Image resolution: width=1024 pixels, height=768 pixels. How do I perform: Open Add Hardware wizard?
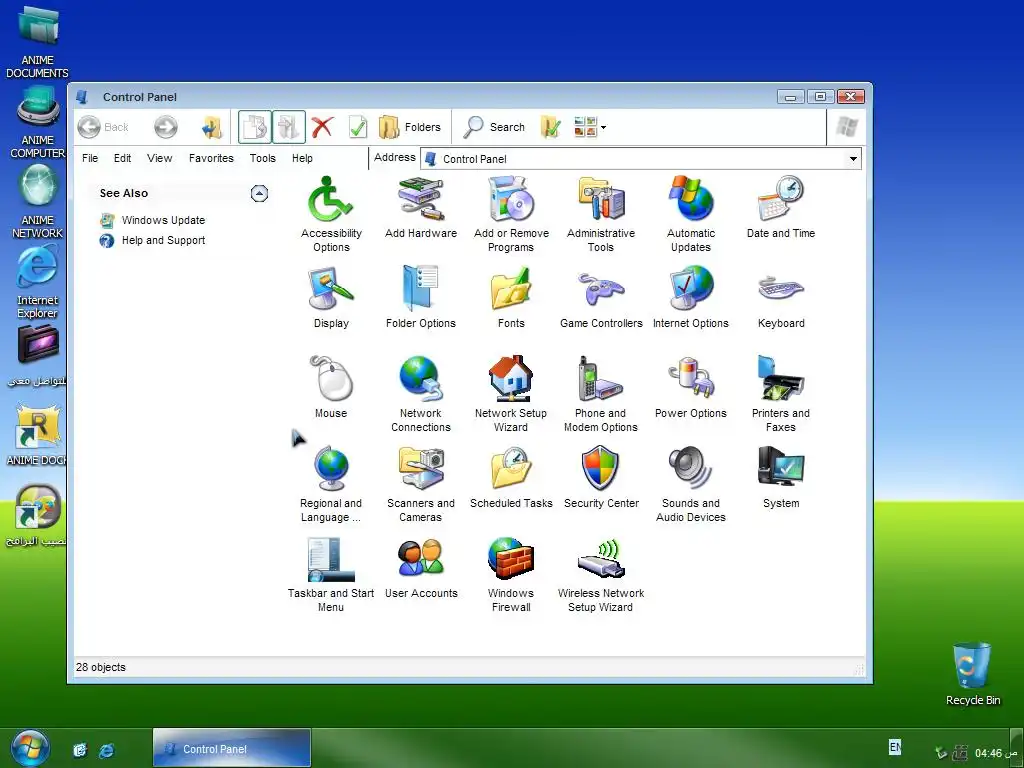(421, 208)
